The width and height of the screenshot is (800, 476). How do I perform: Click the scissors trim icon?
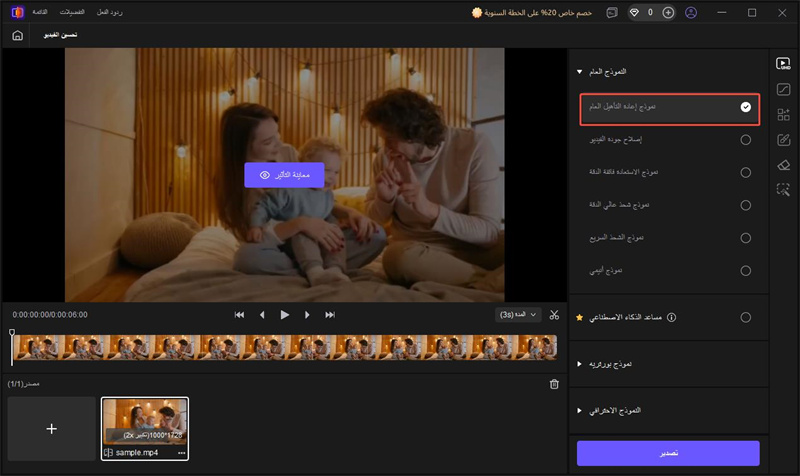(554, 314)
